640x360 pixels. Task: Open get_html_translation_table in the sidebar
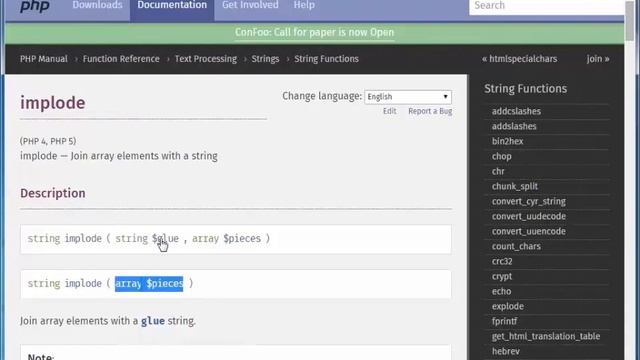[x=546, y=336]
